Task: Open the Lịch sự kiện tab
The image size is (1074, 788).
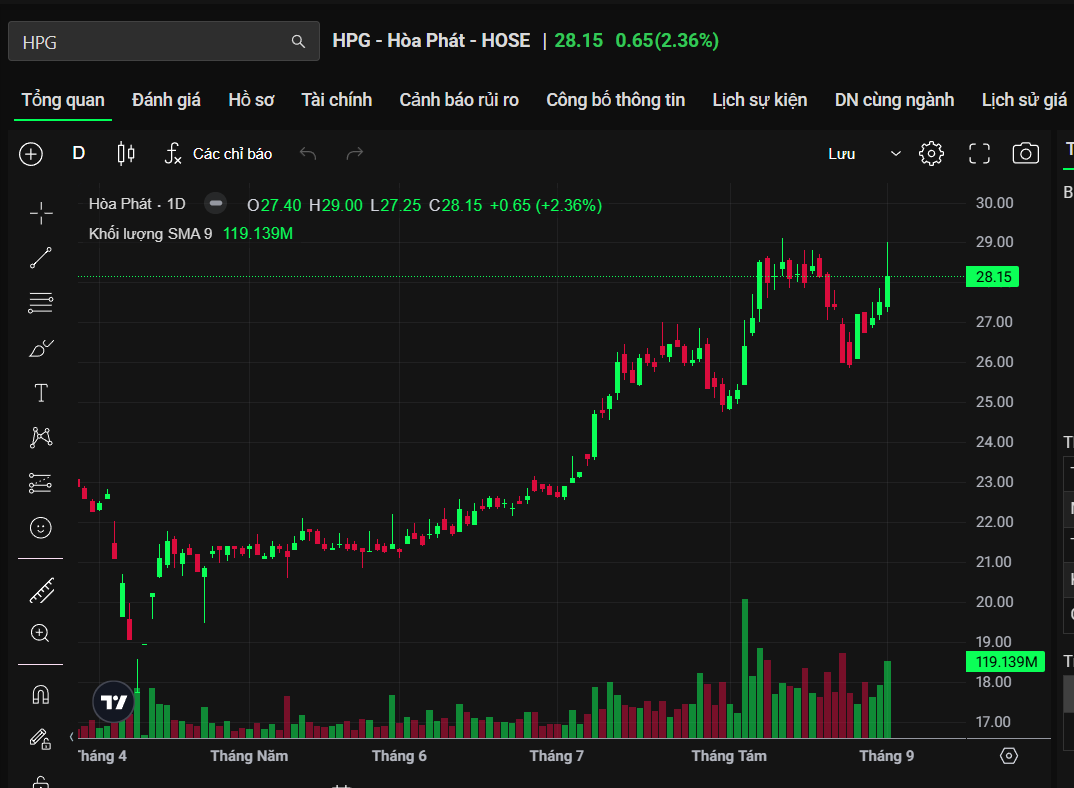Action: [x=760, y=100]
